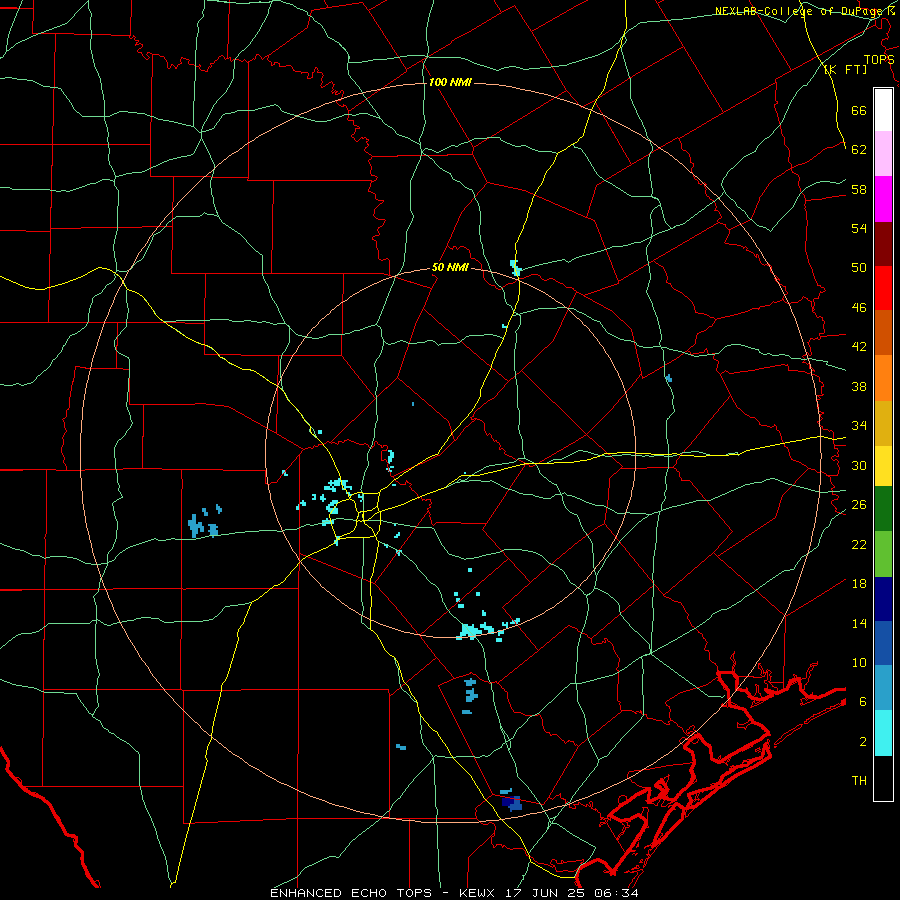Select the light green legend color band
The image size is (900, 900).
pos(883,554)
